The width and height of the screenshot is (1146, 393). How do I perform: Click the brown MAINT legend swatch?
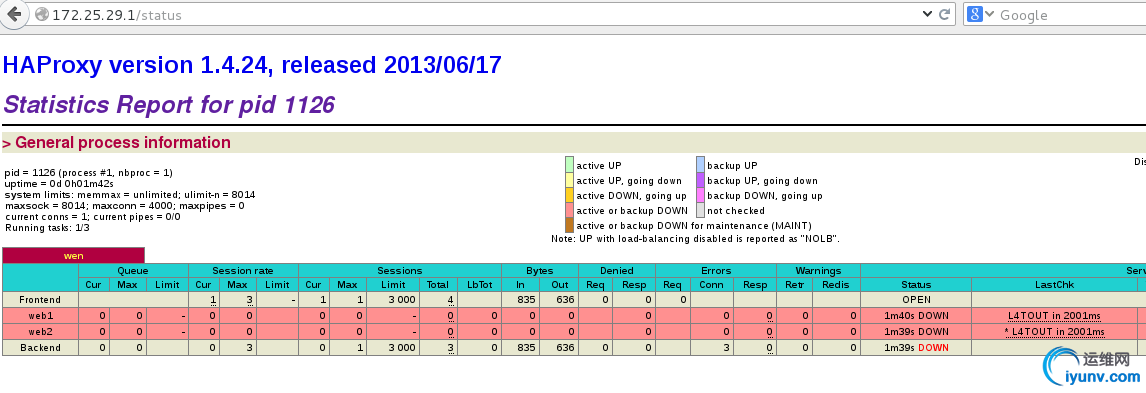click(569, 225)
